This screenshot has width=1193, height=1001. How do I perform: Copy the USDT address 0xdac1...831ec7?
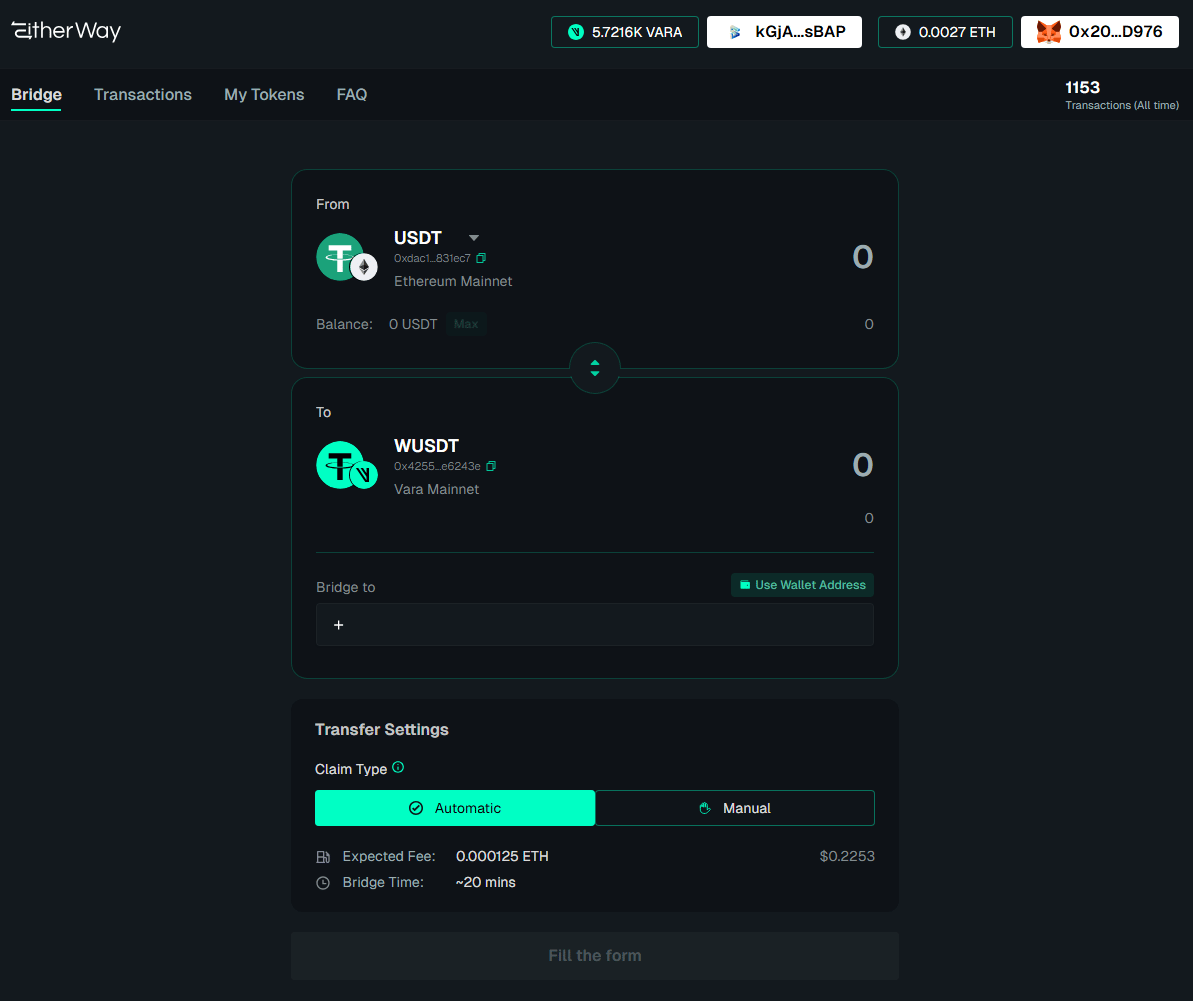pos(481,259)
